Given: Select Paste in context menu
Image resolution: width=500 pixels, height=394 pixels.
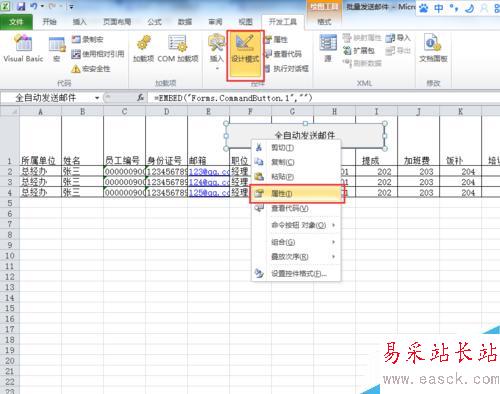Looking at the screenshot, I should [x=296, y=177].
